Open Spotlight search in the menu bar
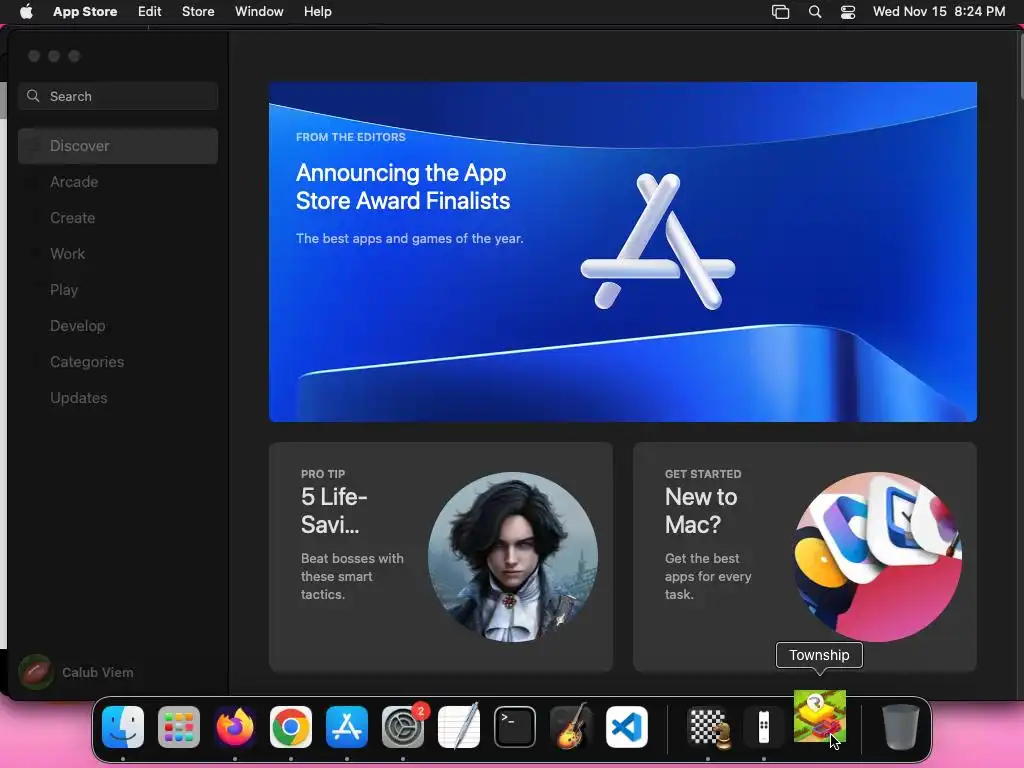This screenshot has height=768, width=1024. pyautogui.click(x=815, y=12)
